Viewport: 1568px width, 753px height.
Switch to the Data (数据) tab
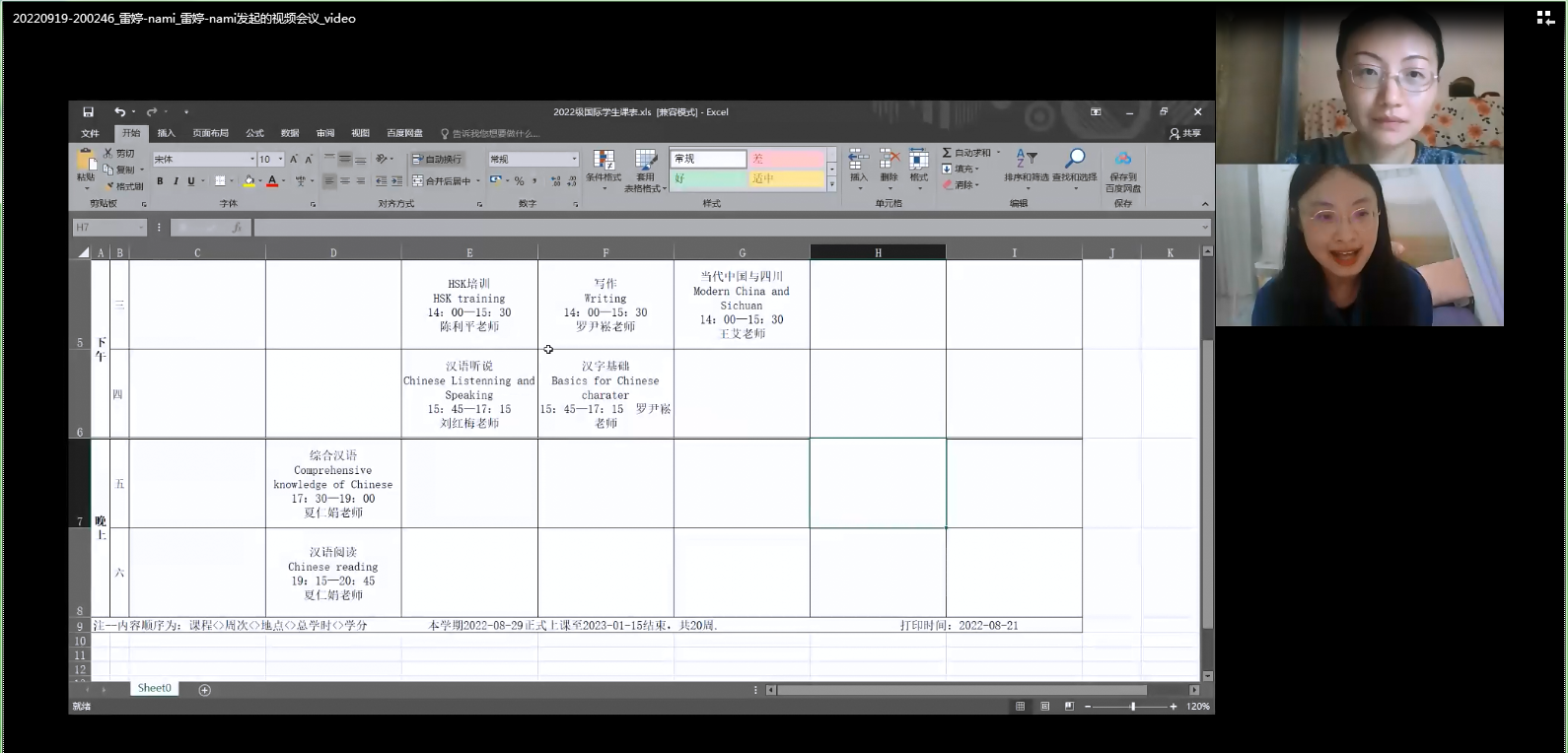[290, 133]
